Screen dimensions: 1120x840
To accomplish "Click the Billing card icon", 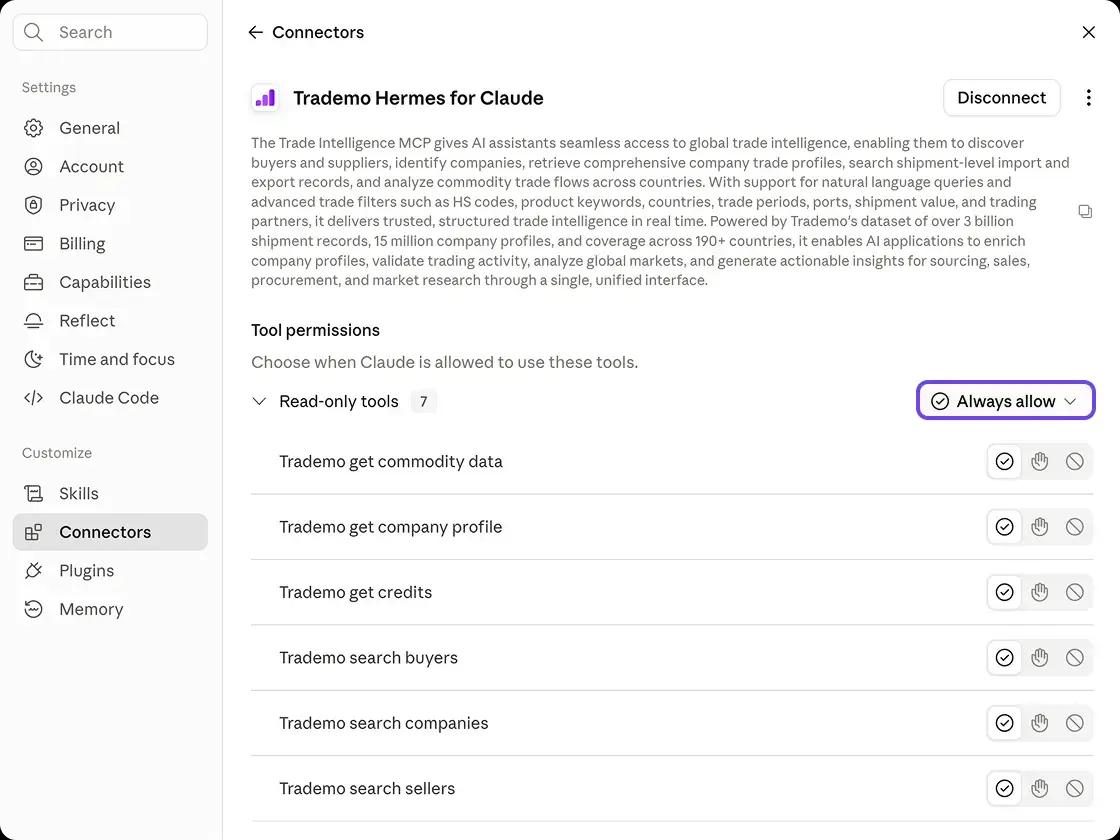I will [34, 244].
